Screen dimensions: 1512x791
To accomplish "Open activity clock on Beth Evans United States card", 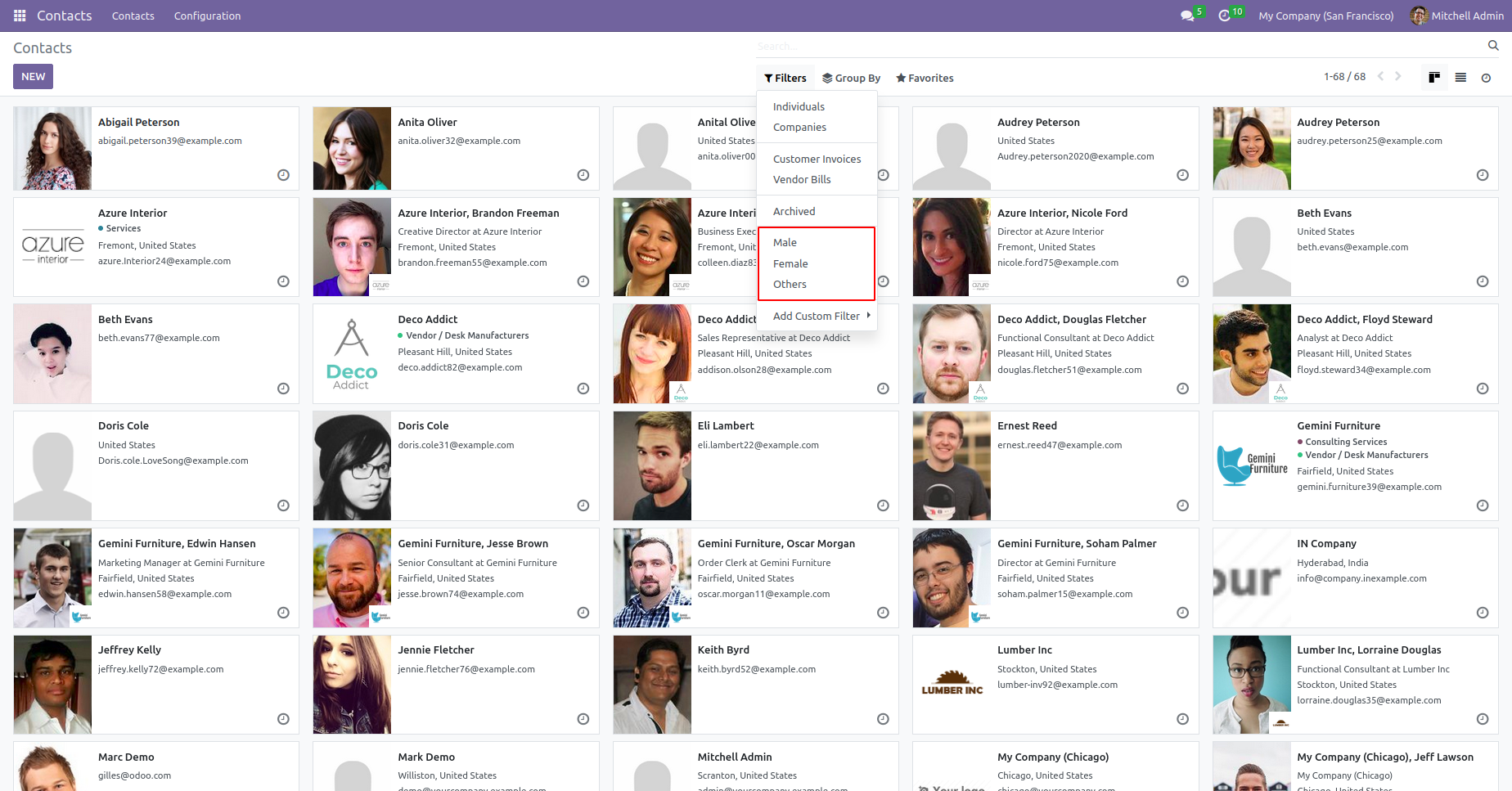I will [1483, 281].
